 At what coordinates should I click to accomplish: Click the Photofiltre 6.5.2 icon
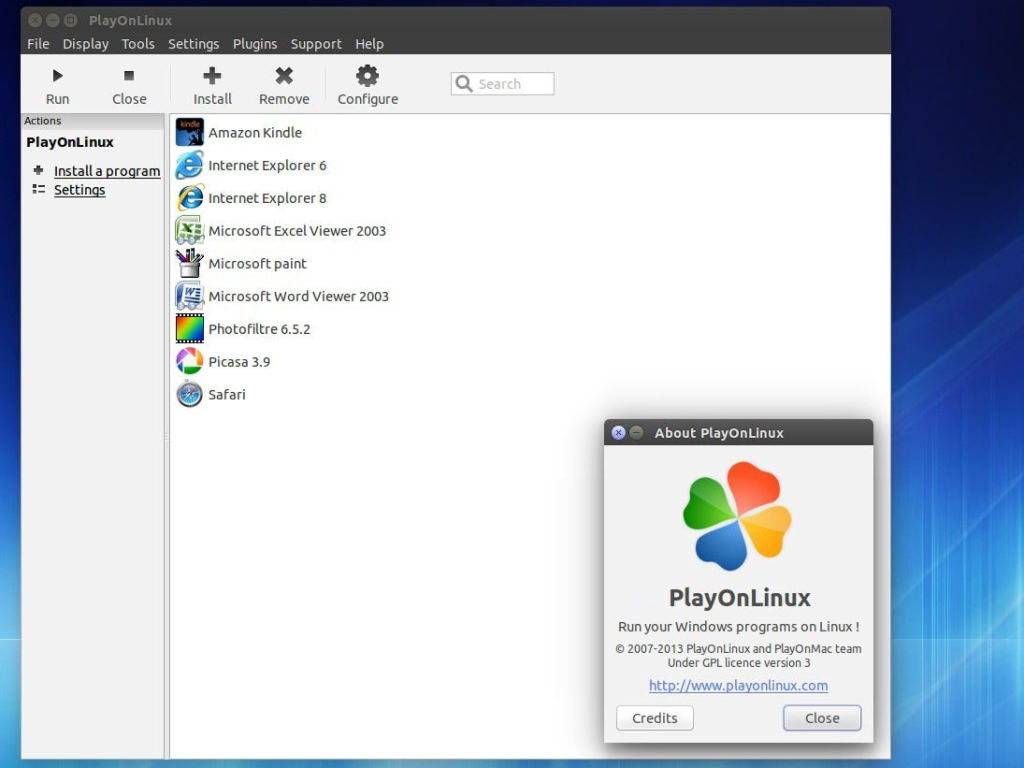pos(189,328)
